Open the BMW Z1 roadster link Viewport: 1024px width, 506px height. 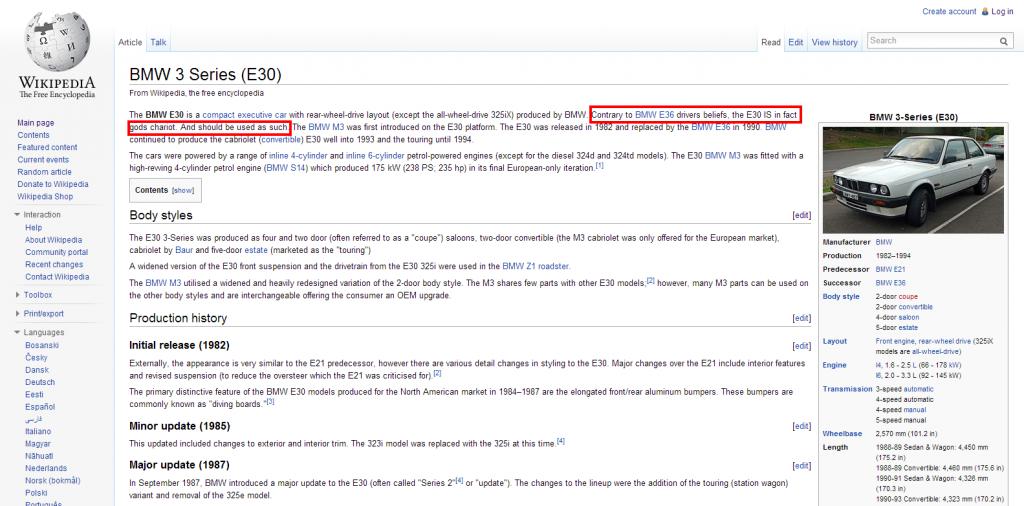(x=535, y=266)
